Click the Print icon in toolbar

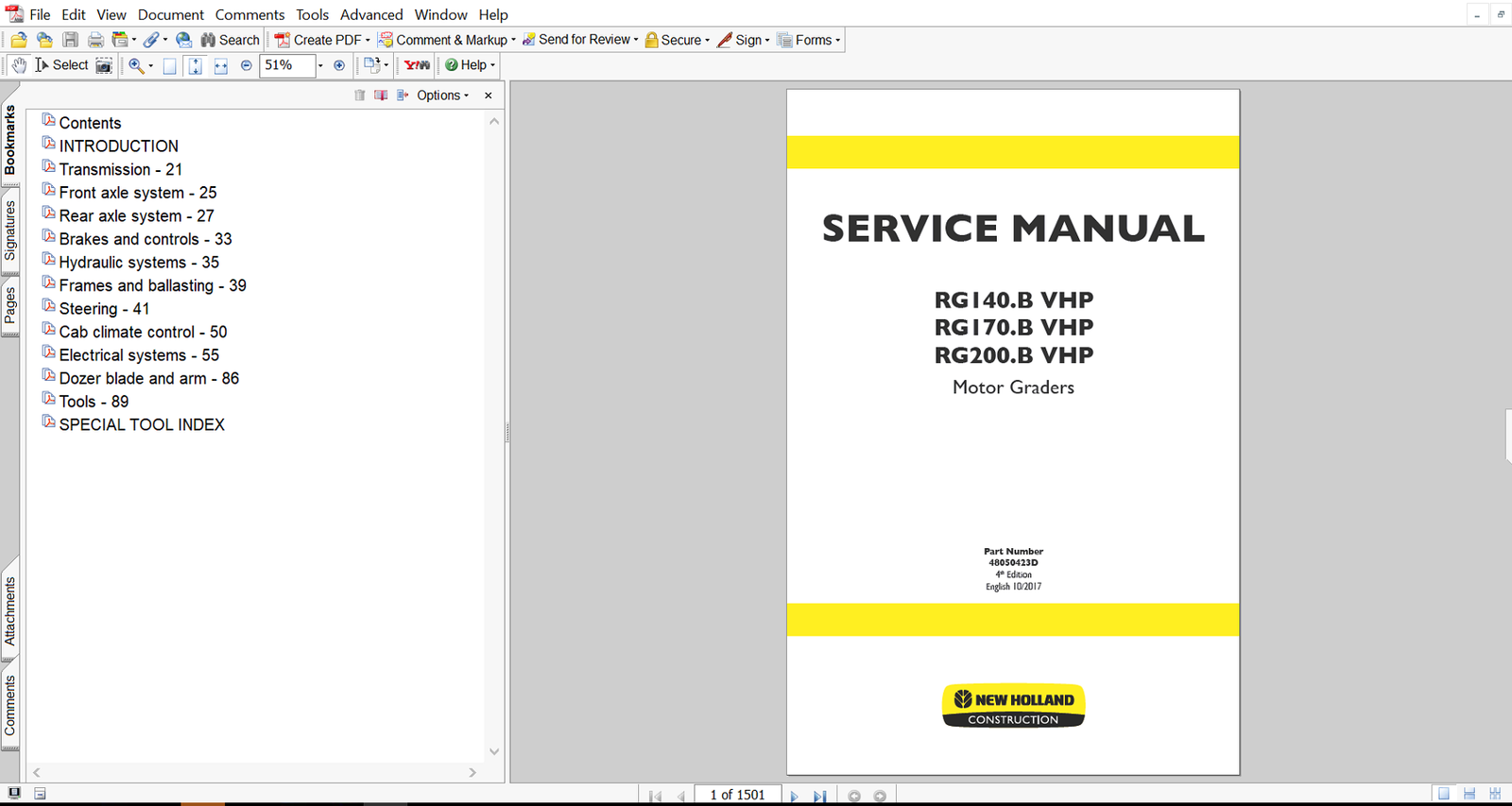95,40
